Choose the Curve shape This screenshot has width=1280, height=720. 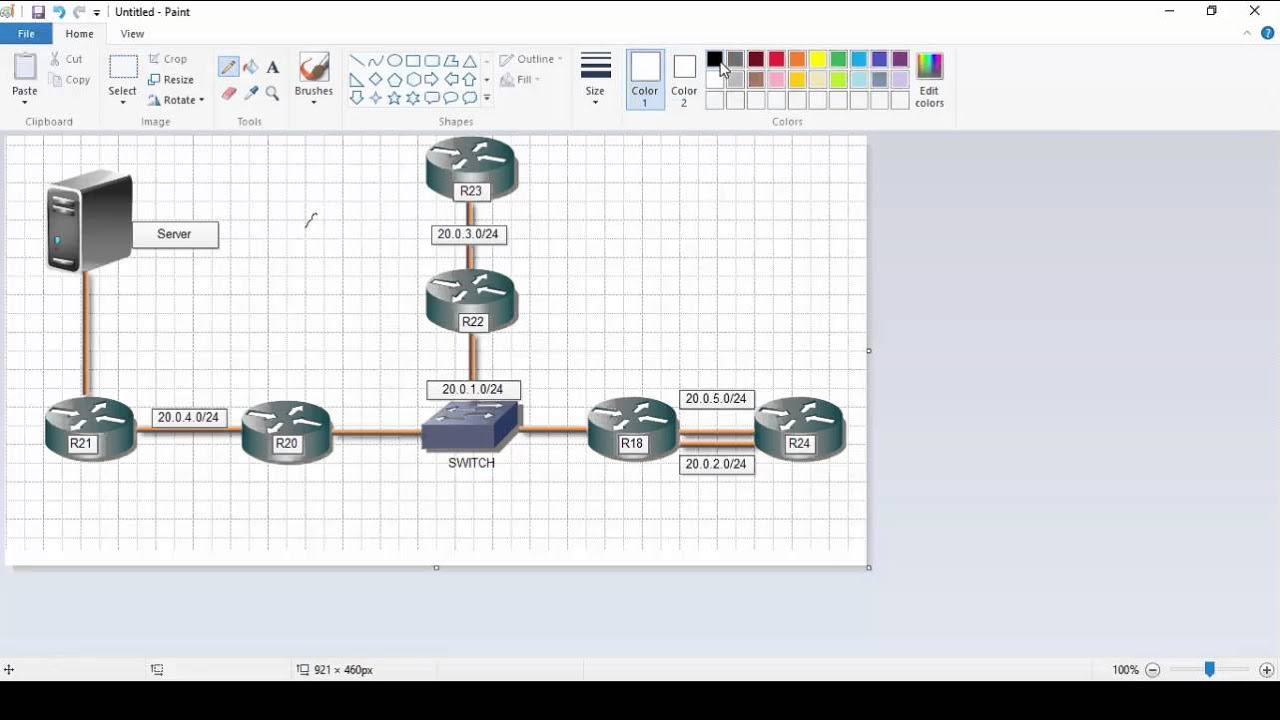375,61
